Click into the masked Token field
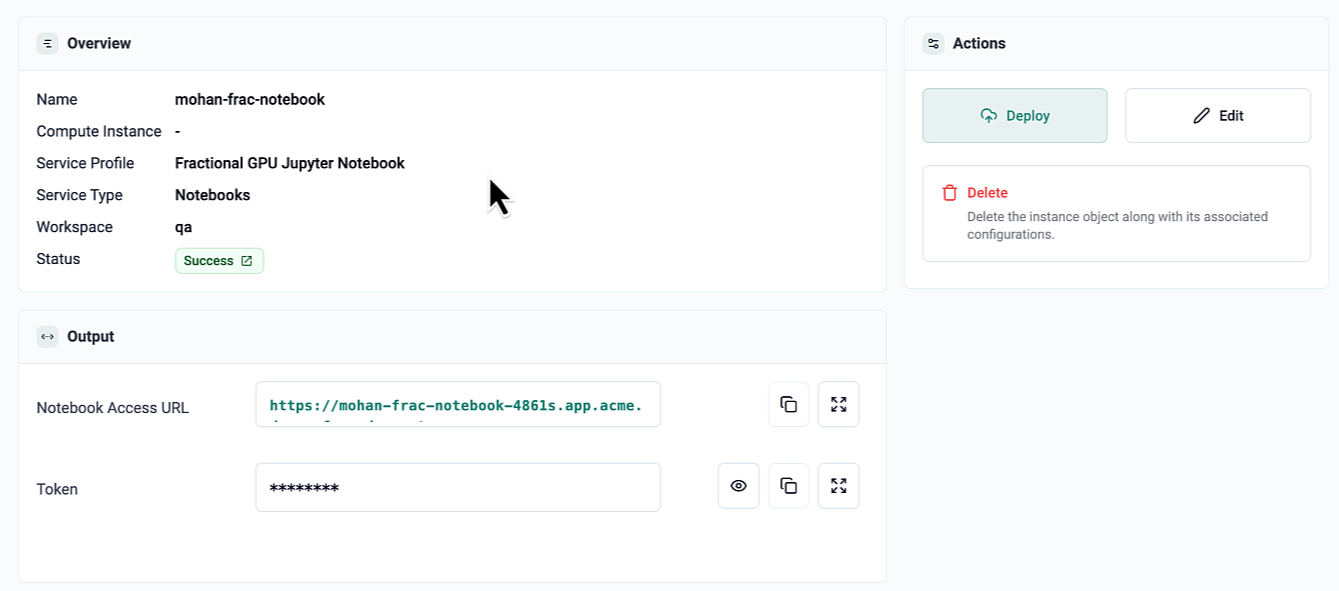Screen dimensions: 1339x591 457,488
